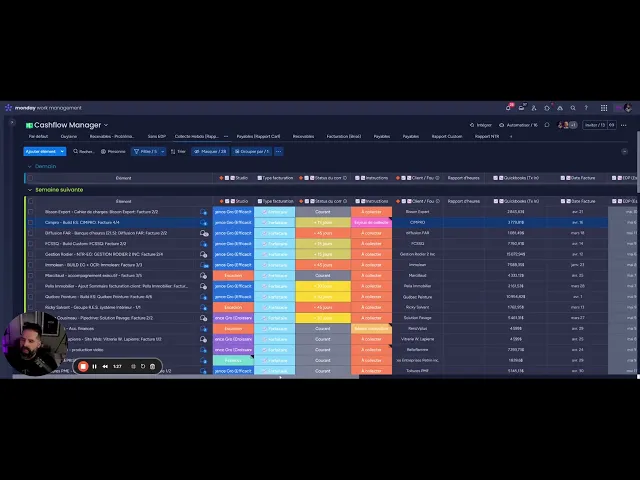Stop the screen recording with red button
The image size is (640, 480).
pos(83,366)
